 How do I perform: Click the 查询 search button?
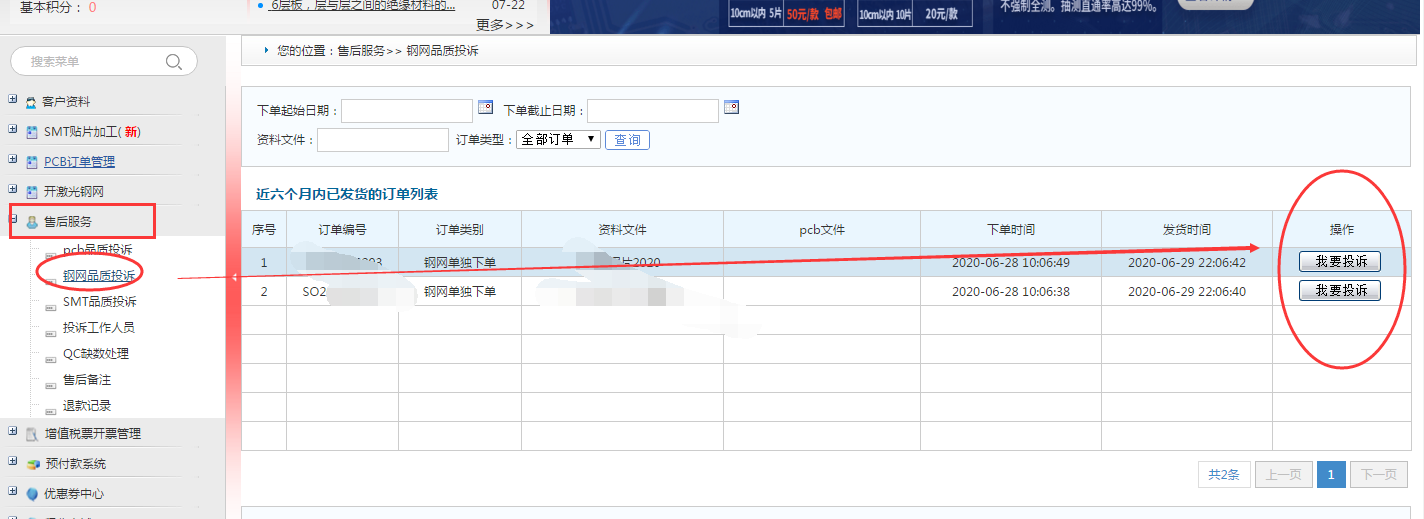click(627, 140)
